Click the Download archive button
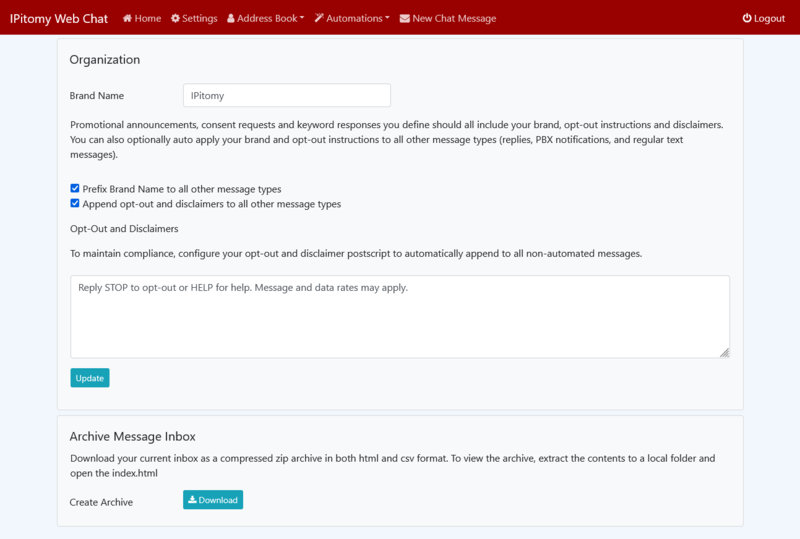Viewport: 800px width, 539px height. click(x=213, y=500)
